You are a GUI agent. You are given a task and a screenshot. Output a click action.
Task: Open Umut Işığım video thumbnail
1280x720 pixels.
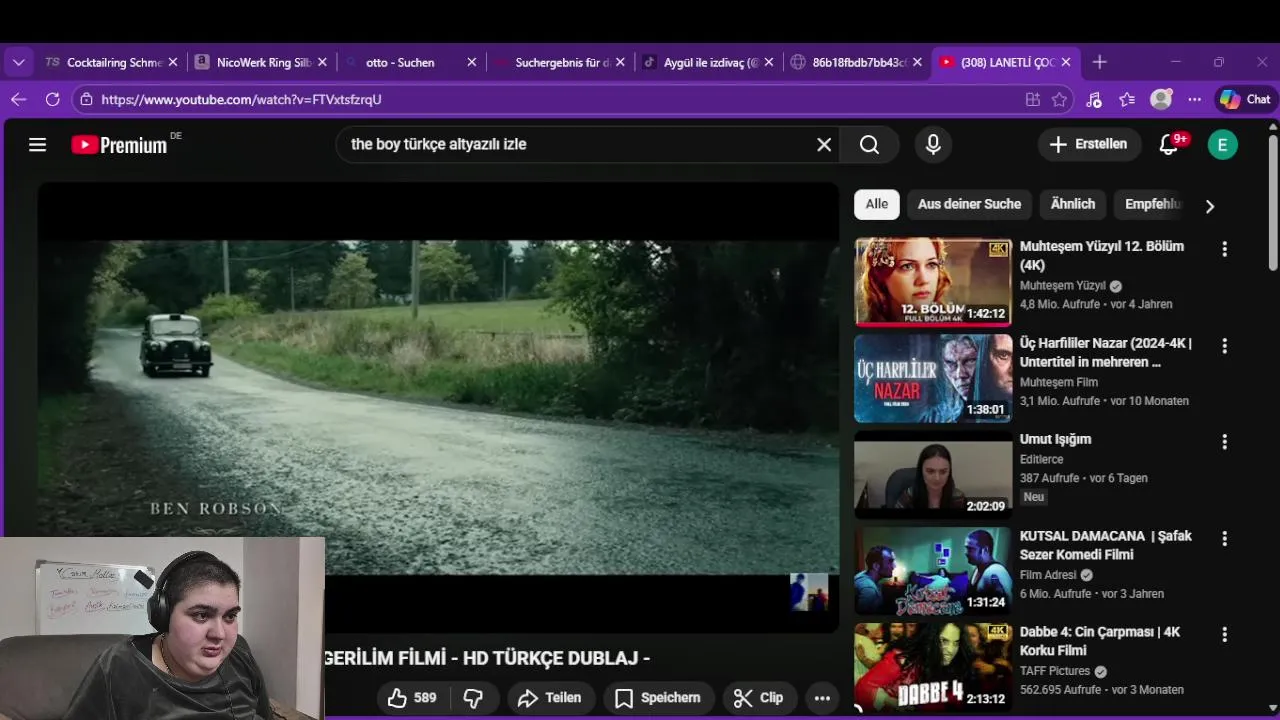pyautogui.click(x=933, y=475)
